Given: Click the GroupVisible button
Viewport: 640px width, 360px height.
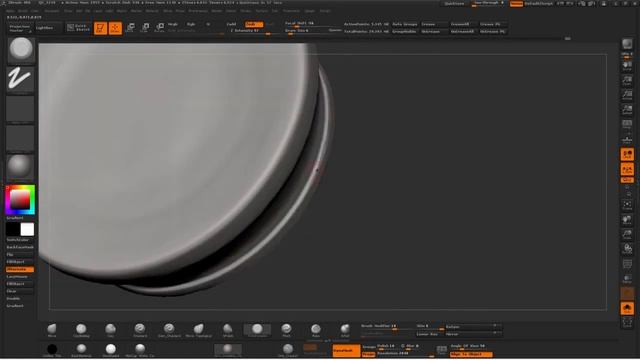Looking at the screenshot, I should [404, 31].
